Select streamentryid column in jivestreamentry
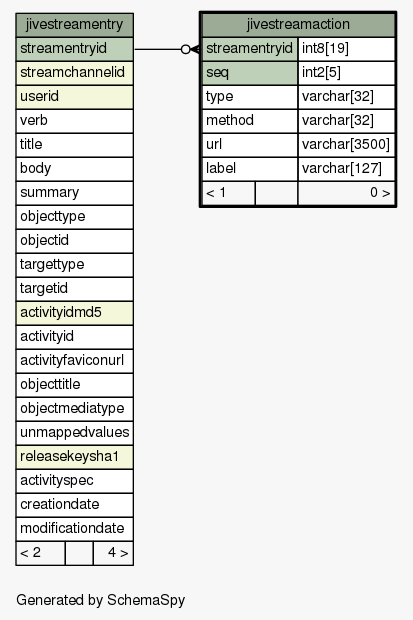The width and height of the screenshot is (413, 620). coord(74,49)
